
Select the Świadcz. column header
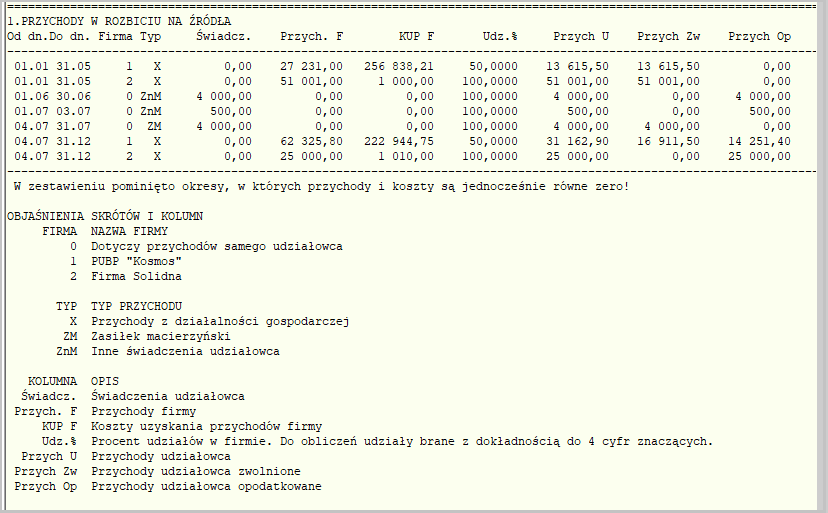(x=223, y=36)
